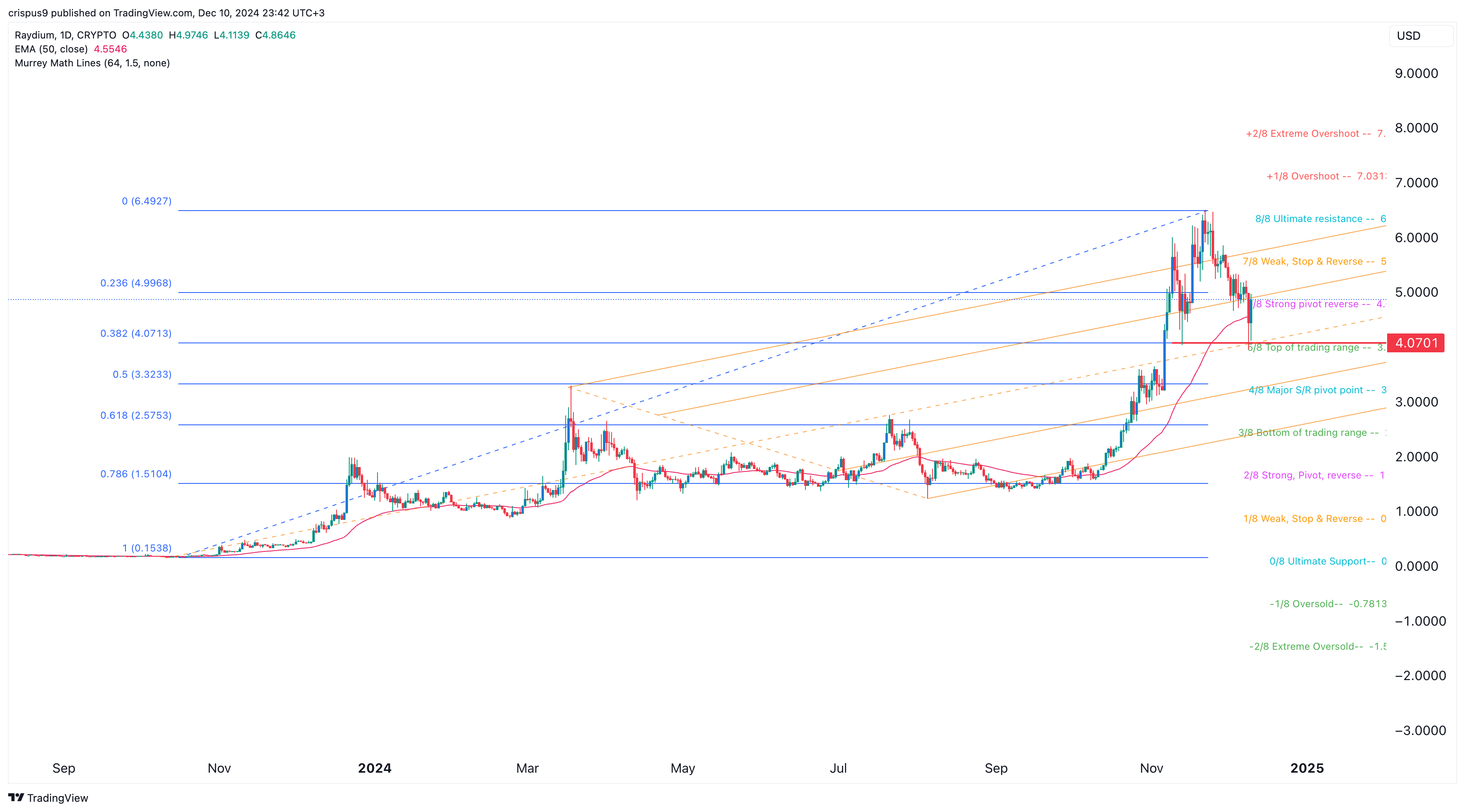
Task: Select the 0.618 (2.5753) Fibonacci label
Action: pyautogui.click(x=135, y=415)
